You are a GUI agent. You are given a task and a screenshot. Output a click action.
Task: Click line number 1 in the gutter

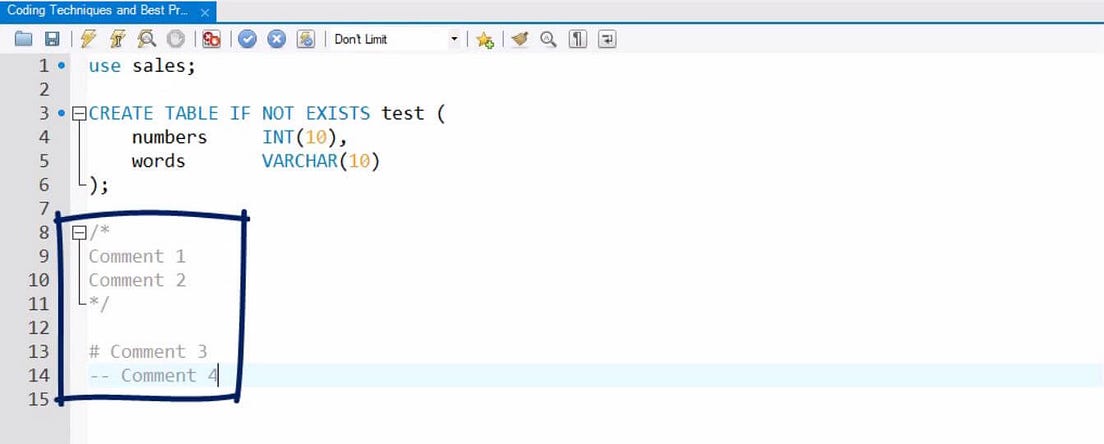click(44, 65)
